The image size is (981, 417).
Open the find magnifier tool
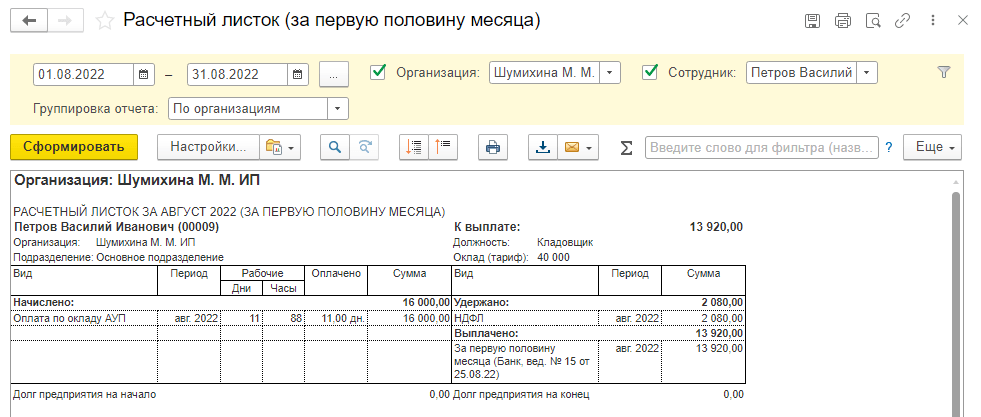[335, 147]
